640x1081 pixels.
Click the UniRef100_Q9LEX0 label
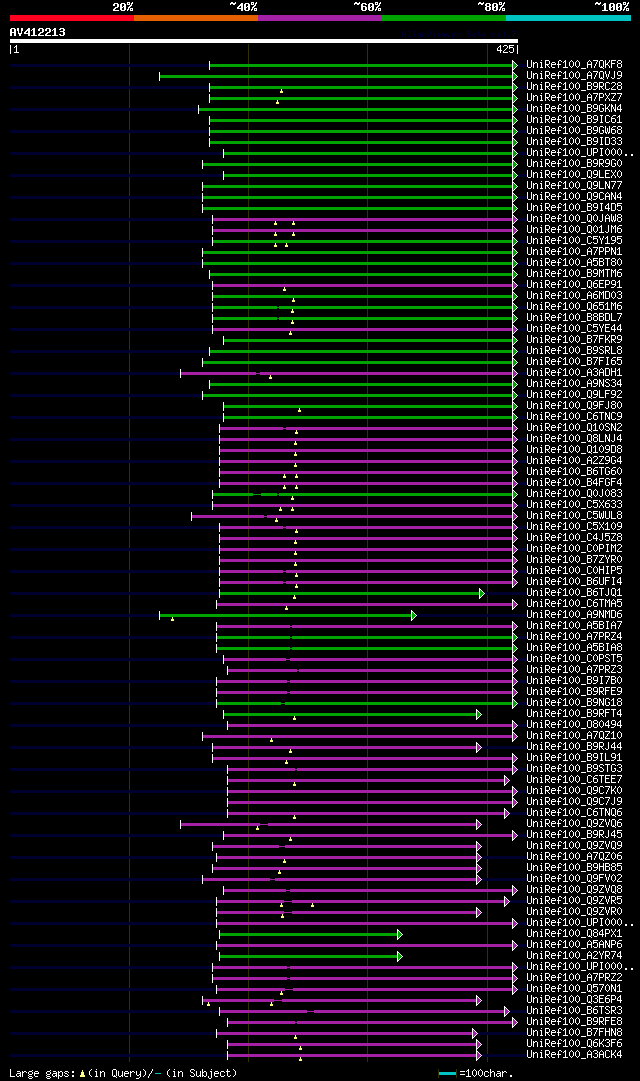(x=574, y=175)
